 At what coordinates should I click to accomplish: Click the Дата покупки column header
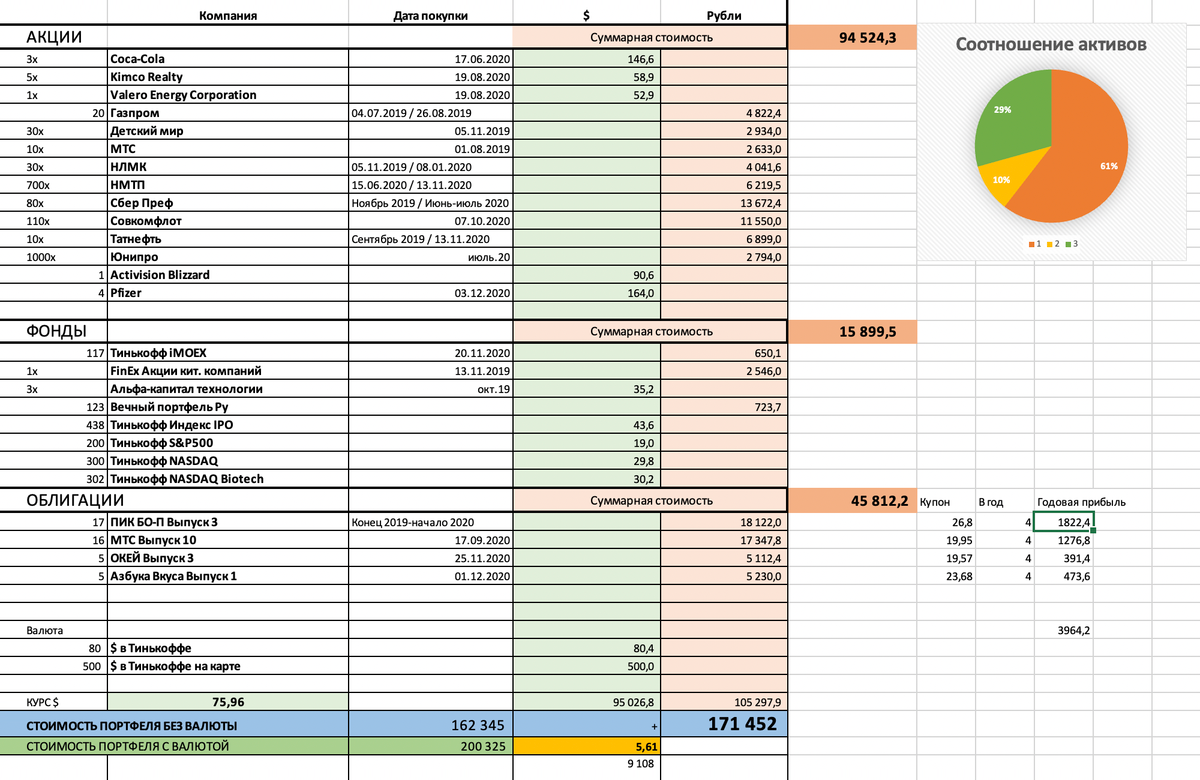tap(430, 15)
